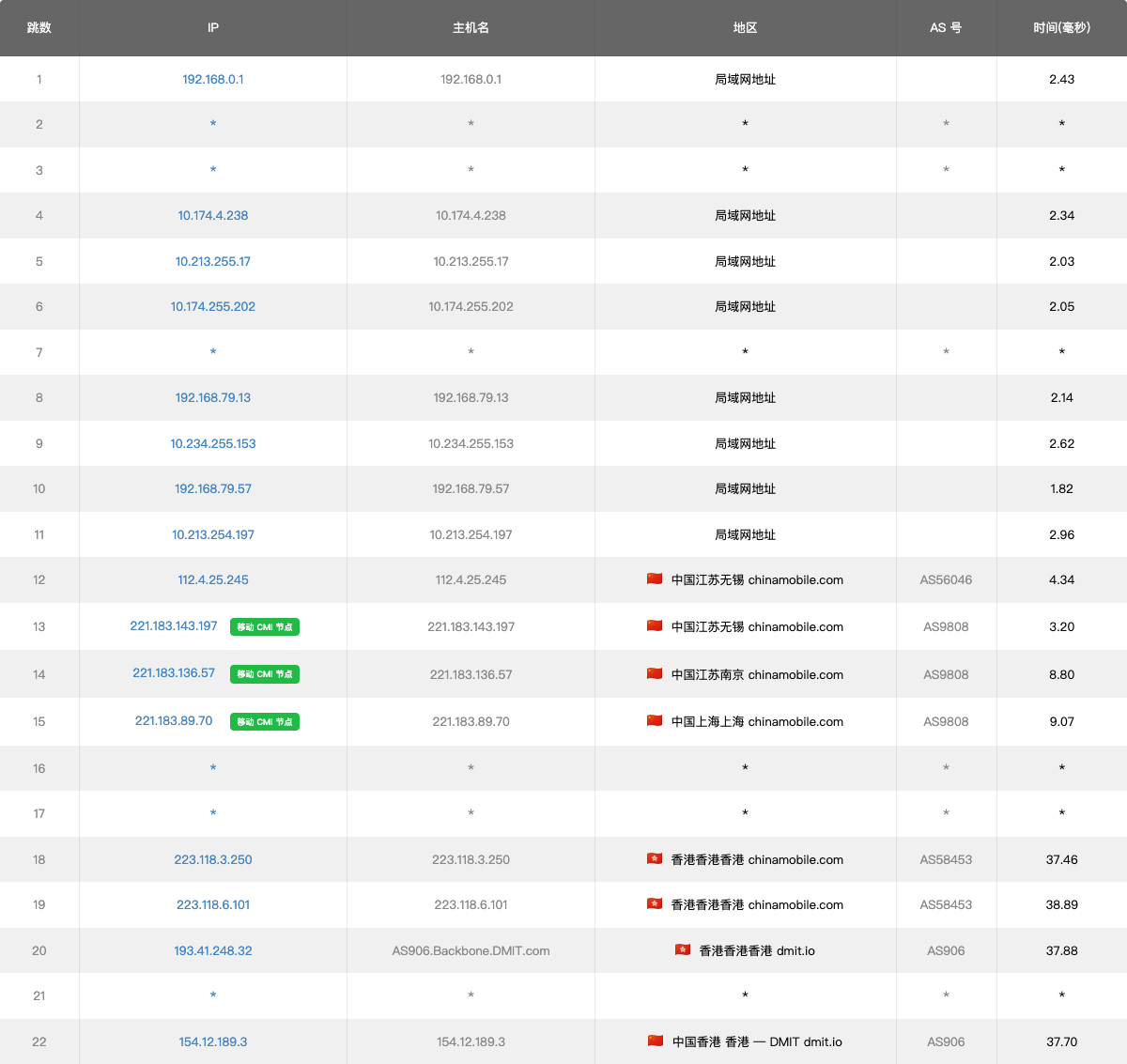The image size is (1127, 1064).
Task: Open IP link 223.118.6.101
Action: click(213, 904)
